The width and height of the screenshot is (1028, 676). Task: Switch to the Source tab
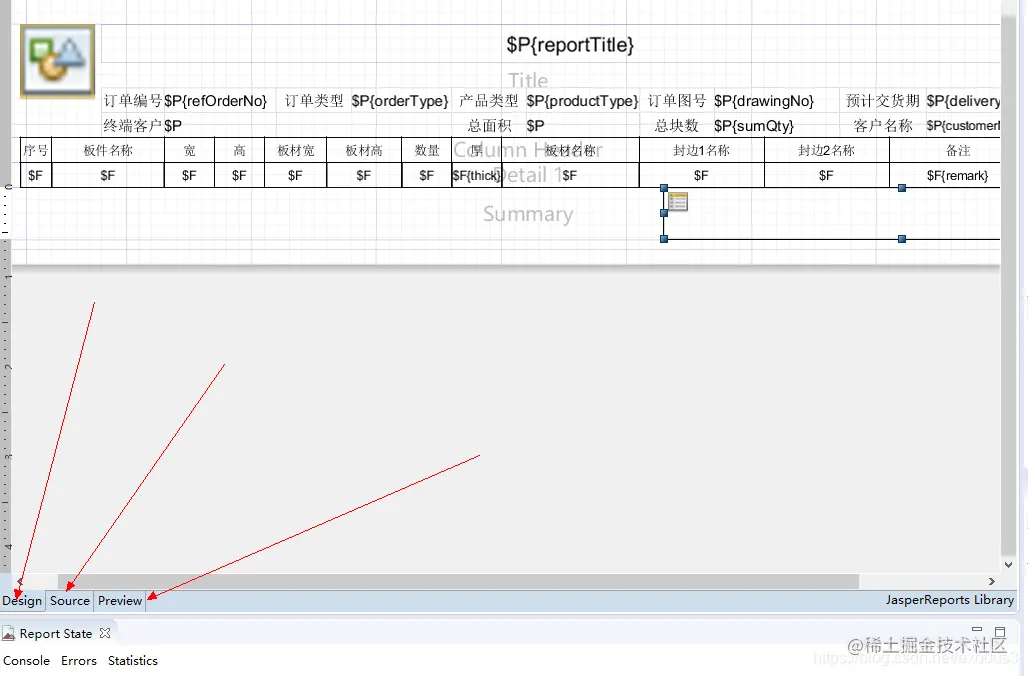69,601
